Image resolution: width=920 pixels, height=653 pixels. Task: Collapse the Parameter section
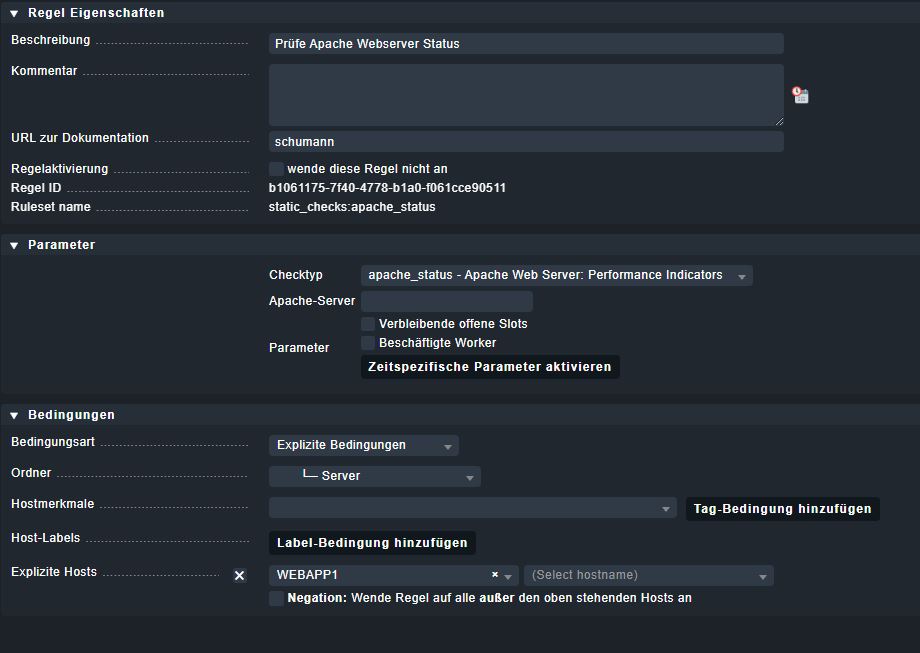[x=14, y=245]
